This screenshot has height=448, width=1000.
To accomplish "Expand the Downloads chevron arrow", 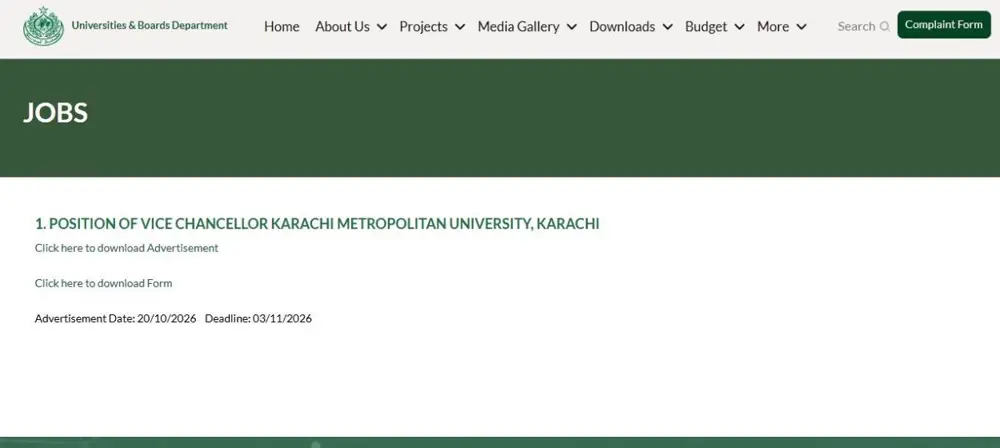I will (667, 27).
